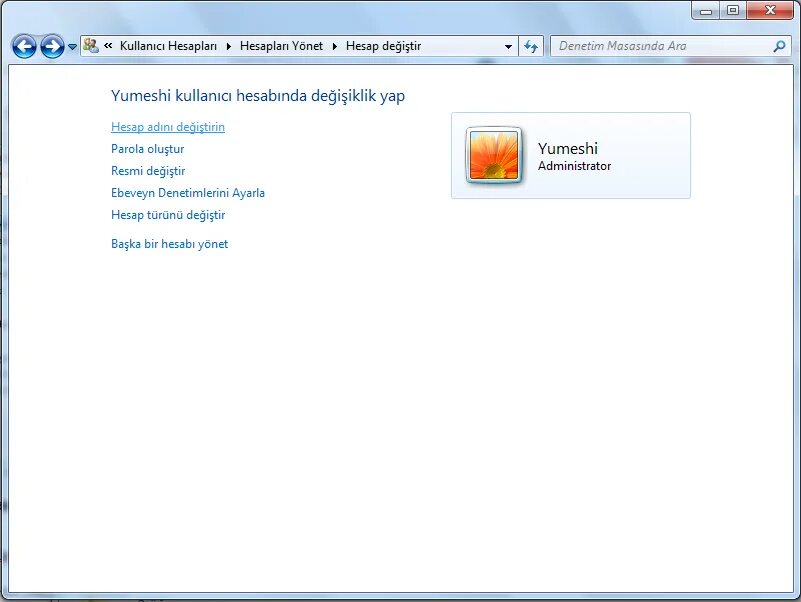Open the Kullanıcı Hesapları breadcrumb
Viewport: 801px width, 602px height.
click(x=168, y=46)
